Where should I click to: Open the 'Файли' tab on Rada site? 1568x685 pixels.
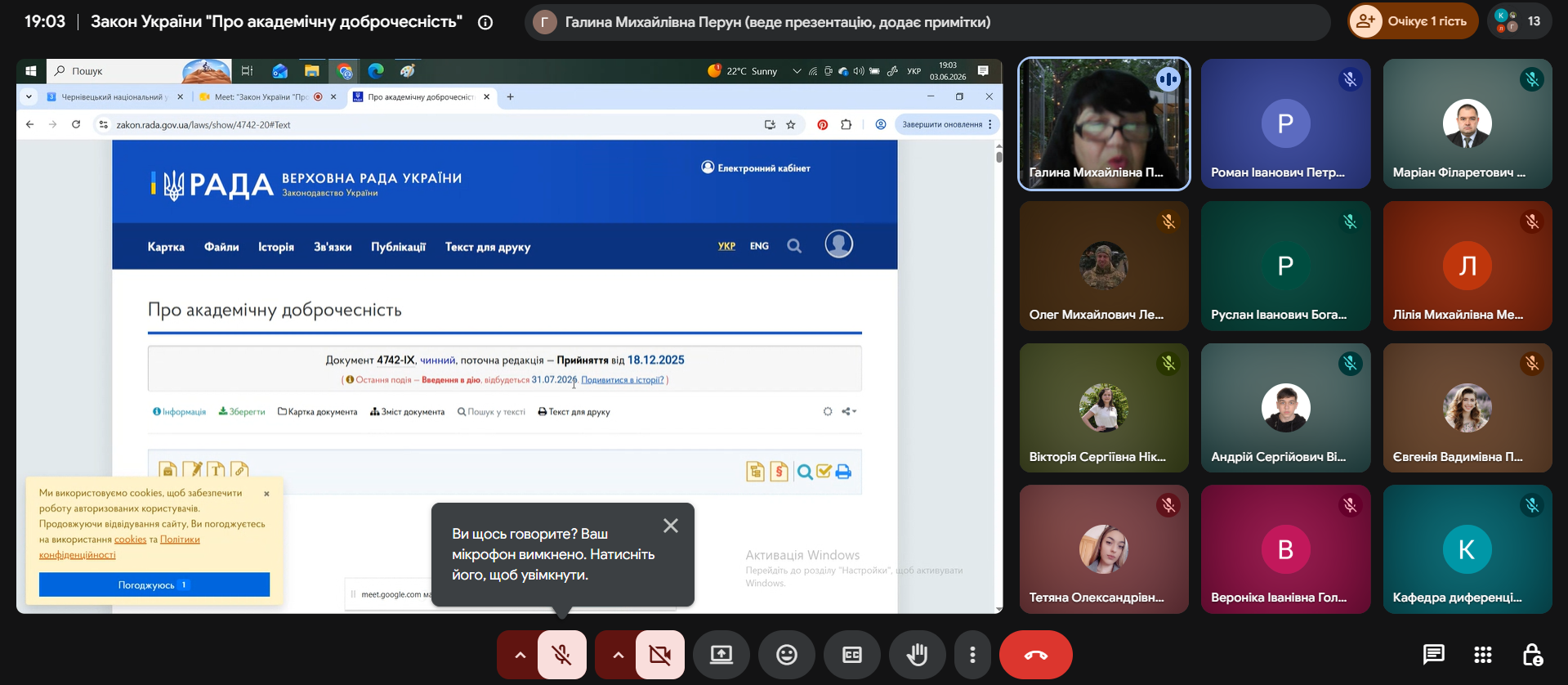(x=221, y=247)
